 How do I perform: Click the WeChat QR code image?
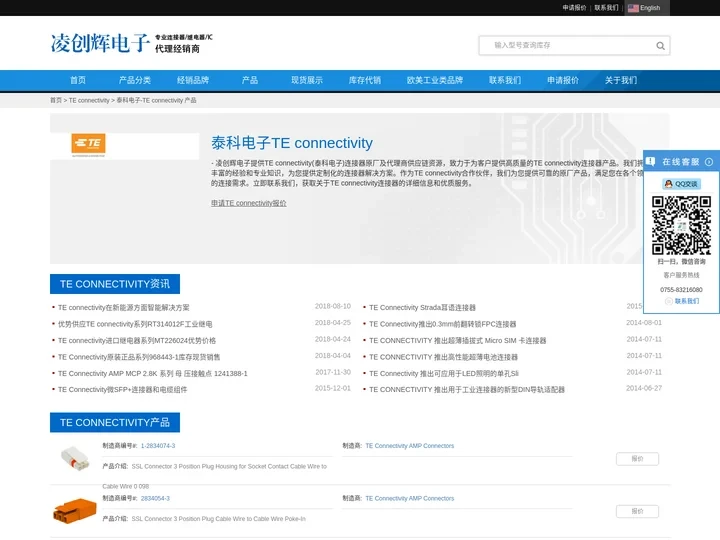tap(681, 225)
